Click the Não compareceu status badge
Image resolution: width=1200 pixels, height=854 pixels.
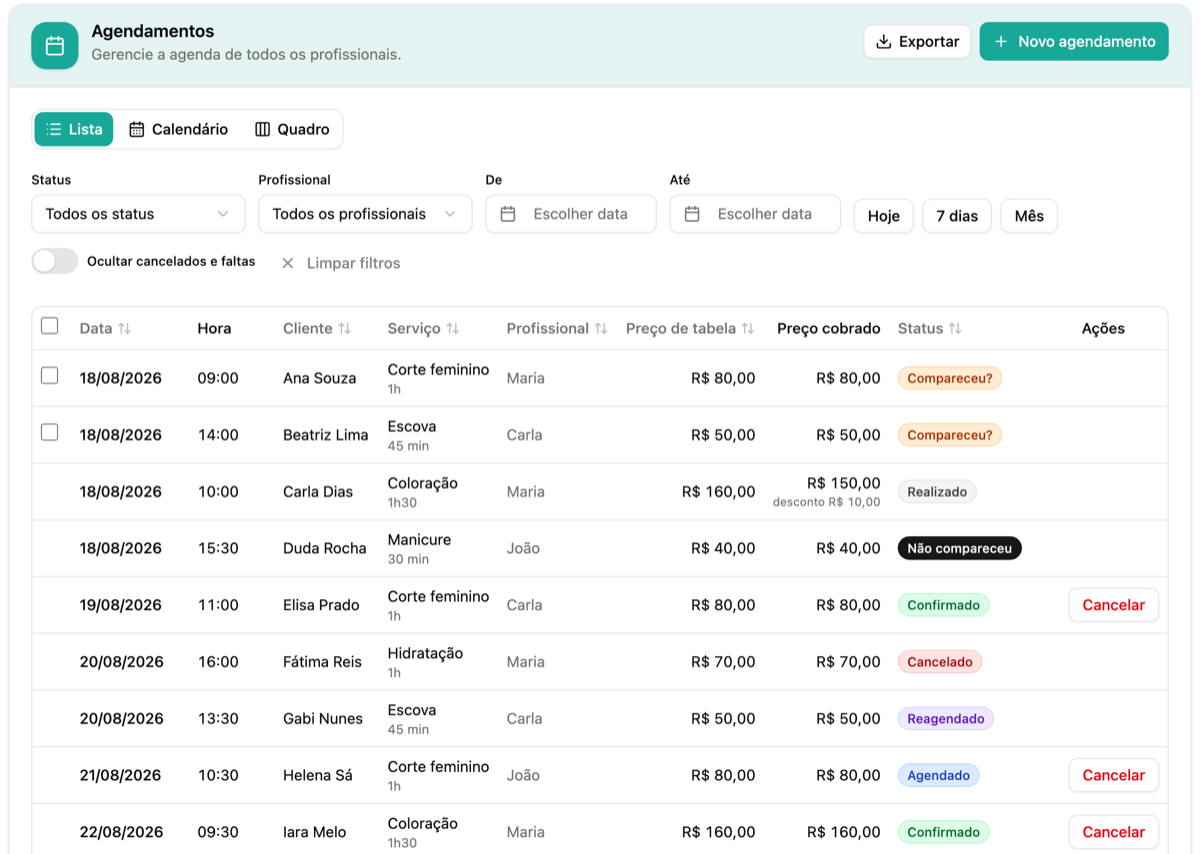point(960,548)
